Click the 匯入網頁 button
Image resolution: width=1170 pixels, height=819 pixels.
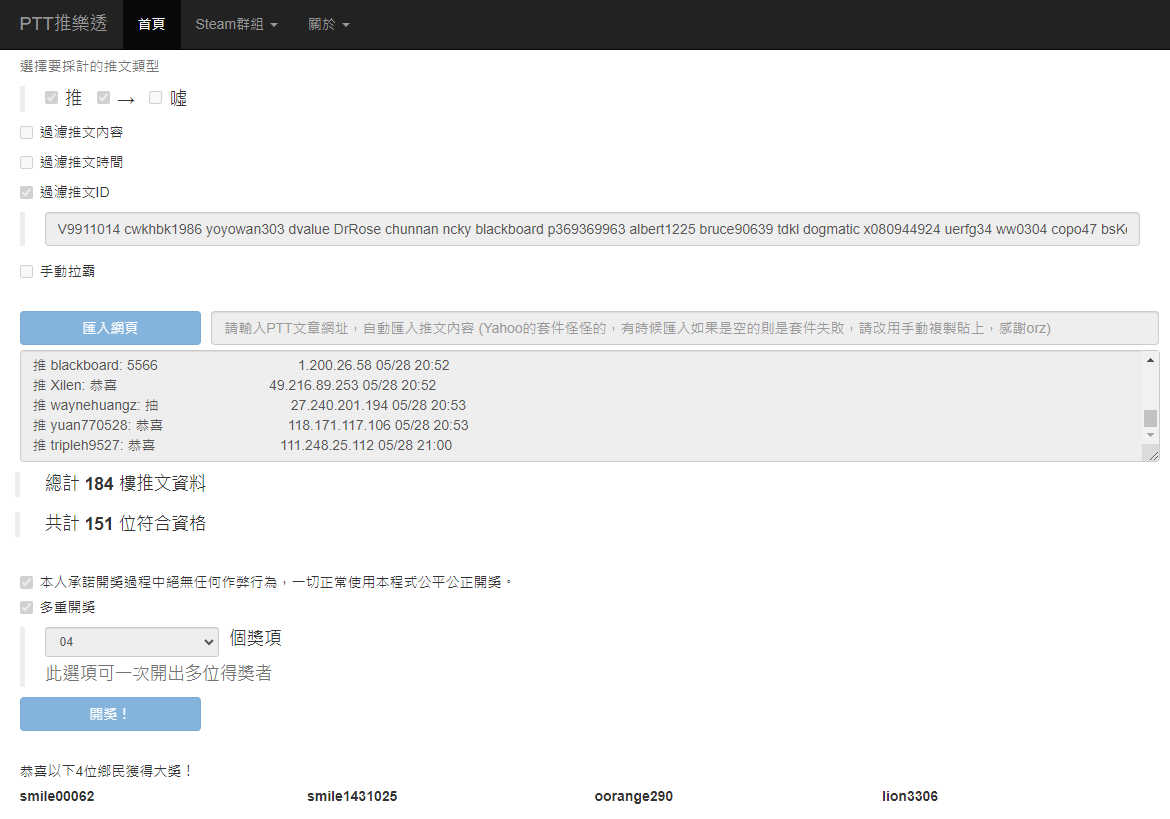coord(110,328)
